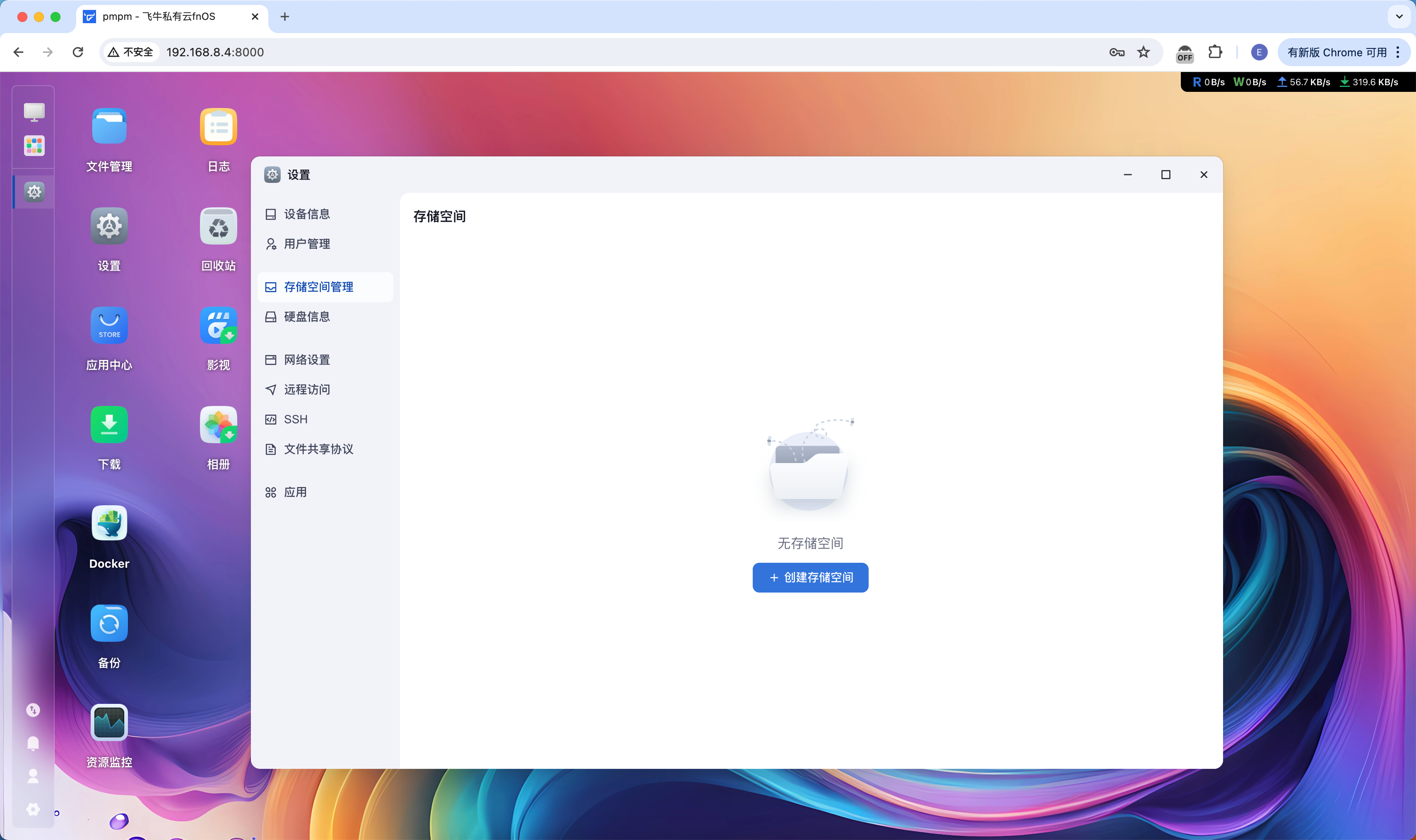Click the address bar showing 192.168.8.4:8000
This screenshot has height=840, width=1416.
click(x=215, y=52)
